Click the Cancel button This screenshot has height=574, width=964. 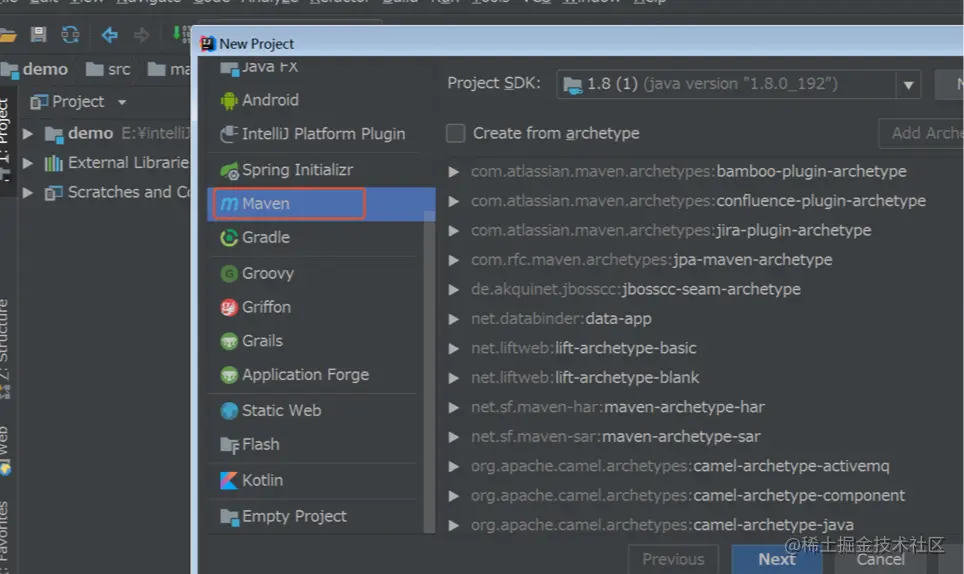click(x=880, y=559)
